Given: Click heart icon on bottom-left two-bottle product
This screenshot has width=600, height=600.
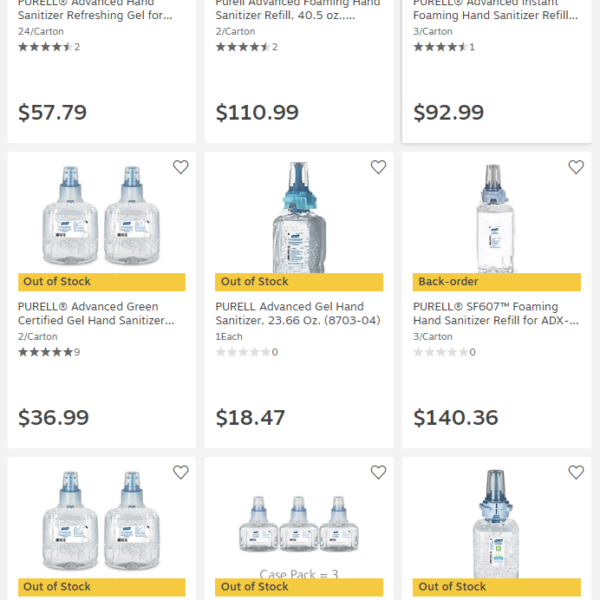Looking at the screenshot, I should 180,472.
